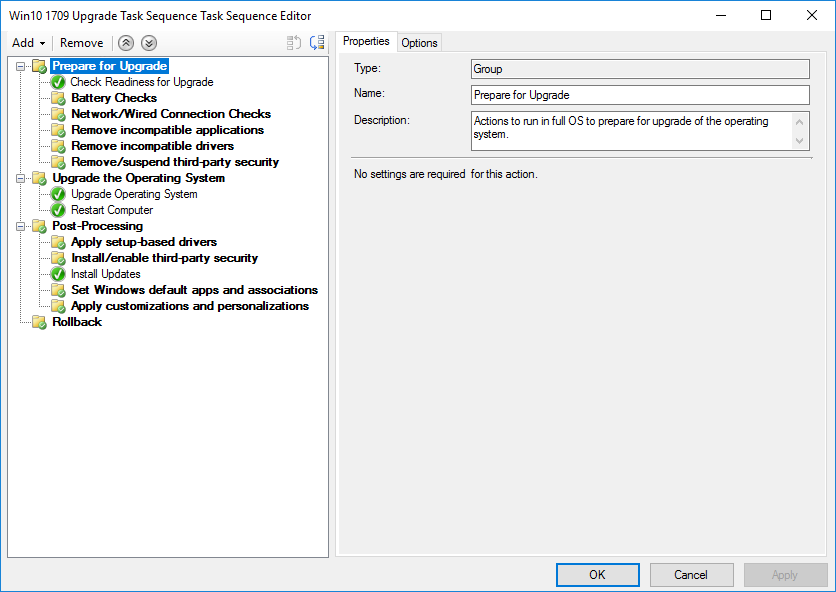This screenshot has height=592, width=836.
Task: Open the Add dropdown menu
Action: pos(29,43)
